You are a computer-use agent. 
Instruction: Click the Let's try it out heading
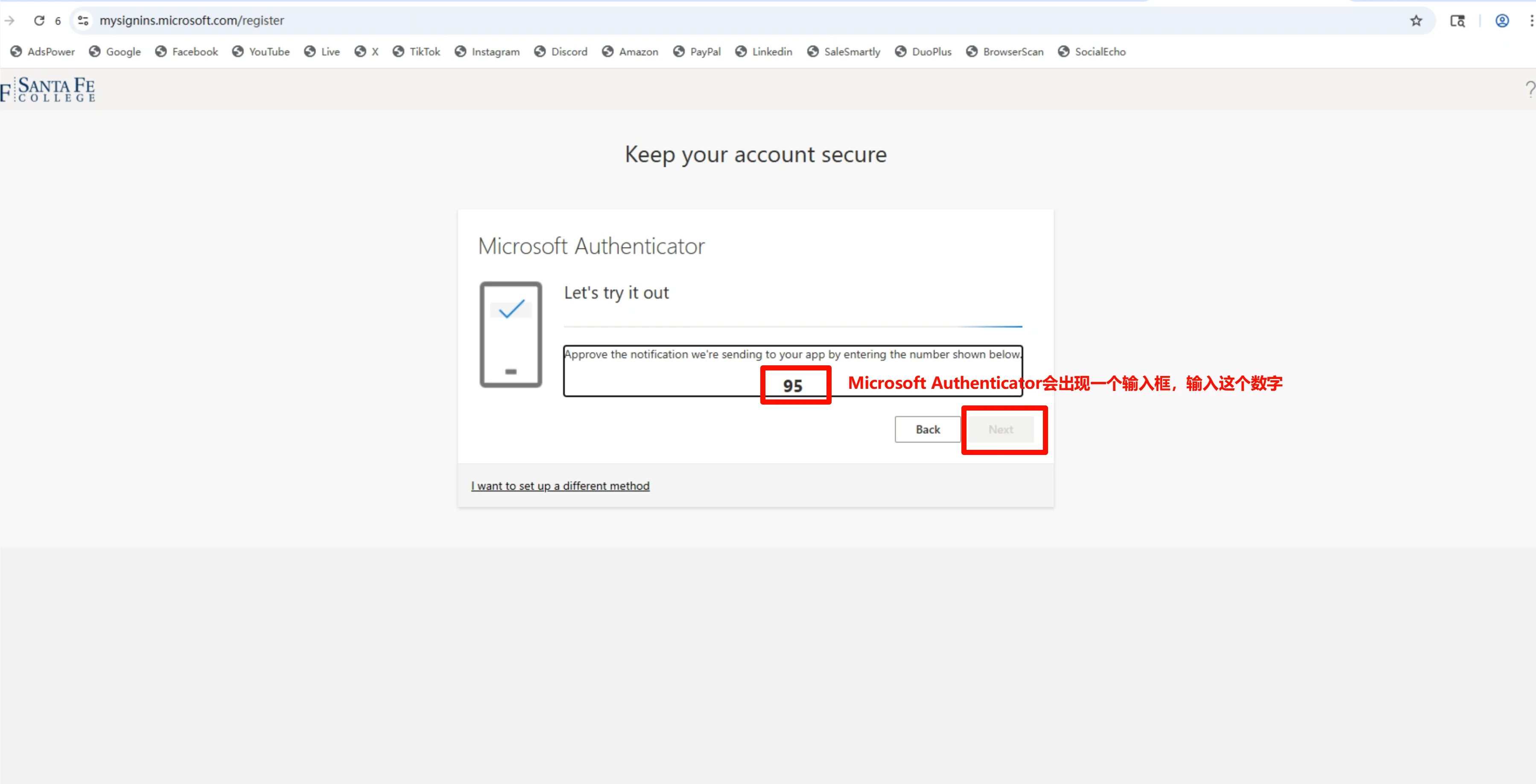click(616, 293)
